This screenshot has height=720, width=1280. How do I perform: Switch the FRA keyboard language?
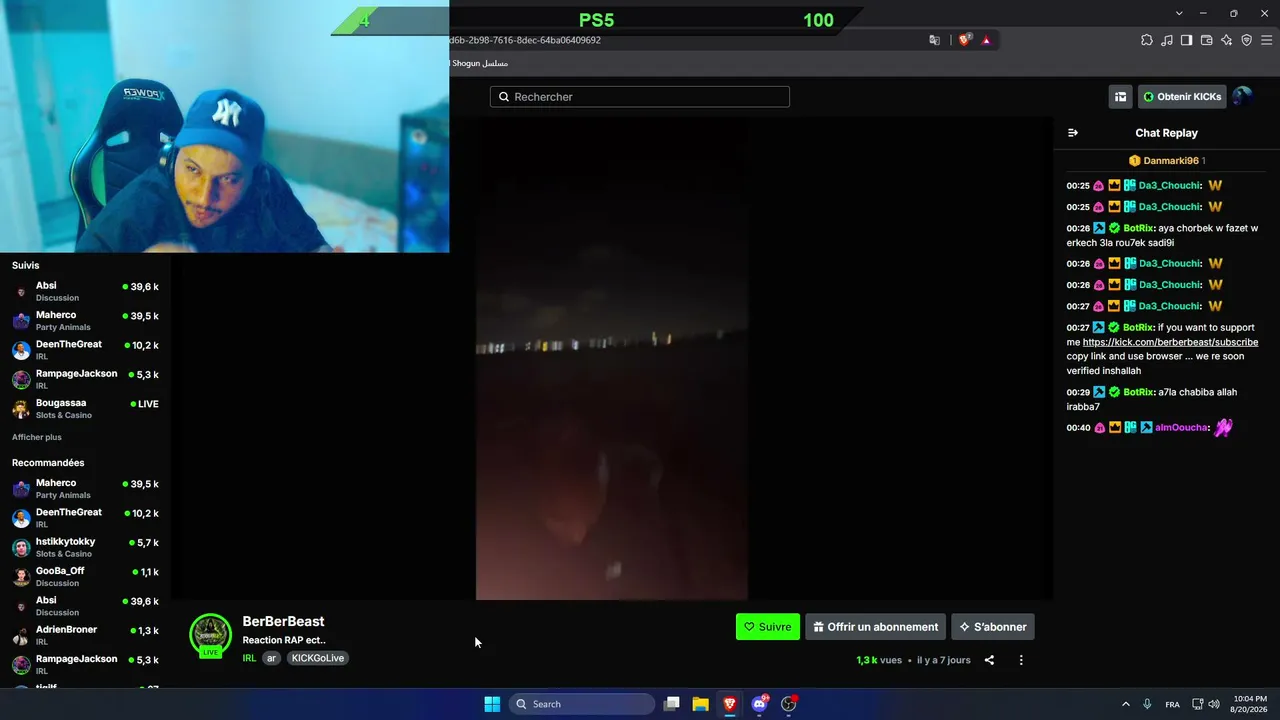[1172, 704]
